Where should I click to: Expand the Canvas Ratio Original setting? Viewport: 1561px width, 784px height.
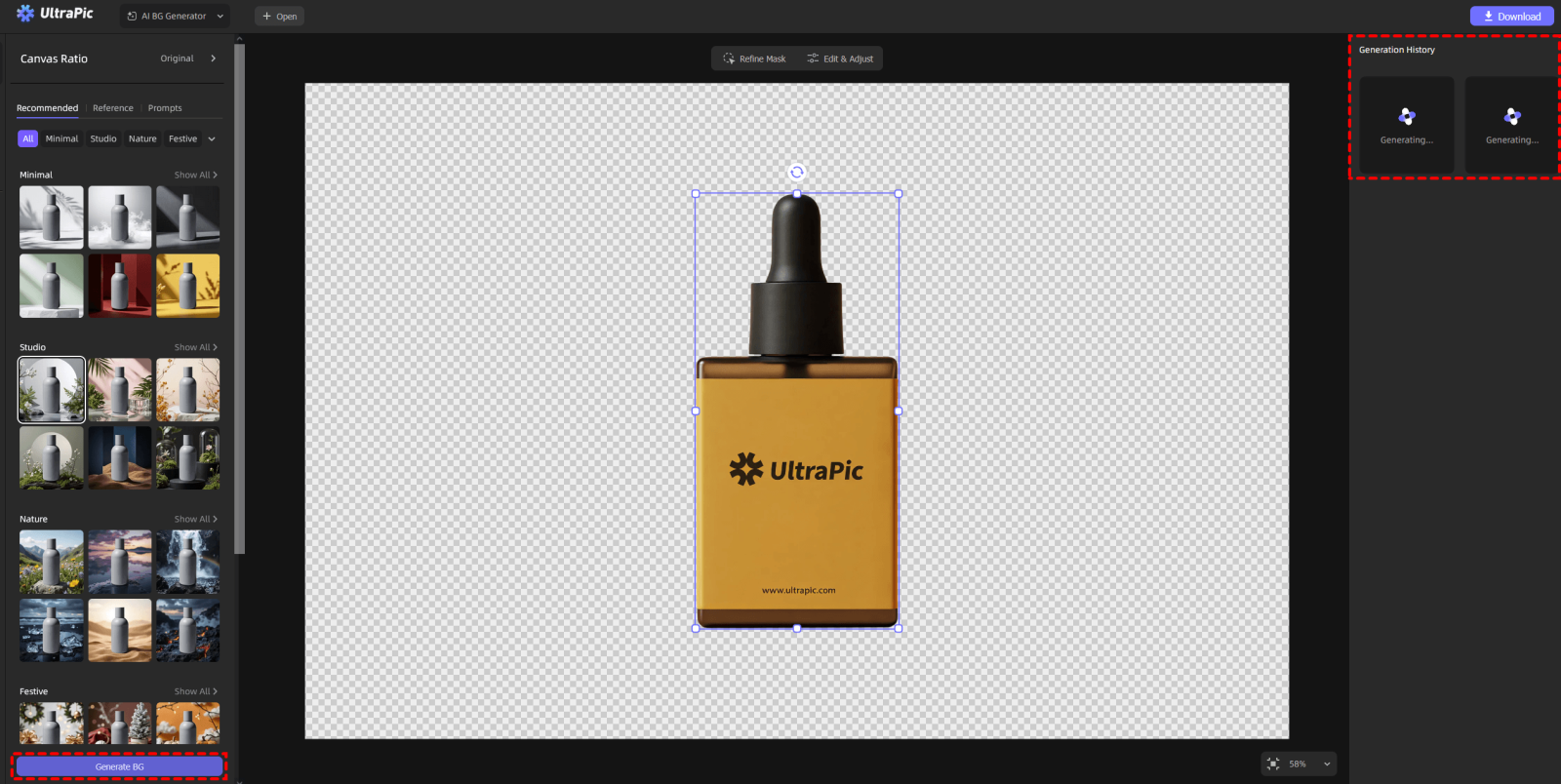(x=188, y=59)
